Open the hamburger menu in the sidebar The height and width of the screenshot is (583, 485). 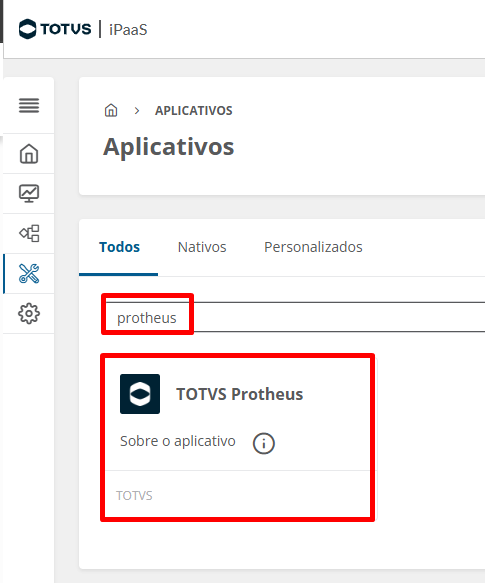pos(29,105)
